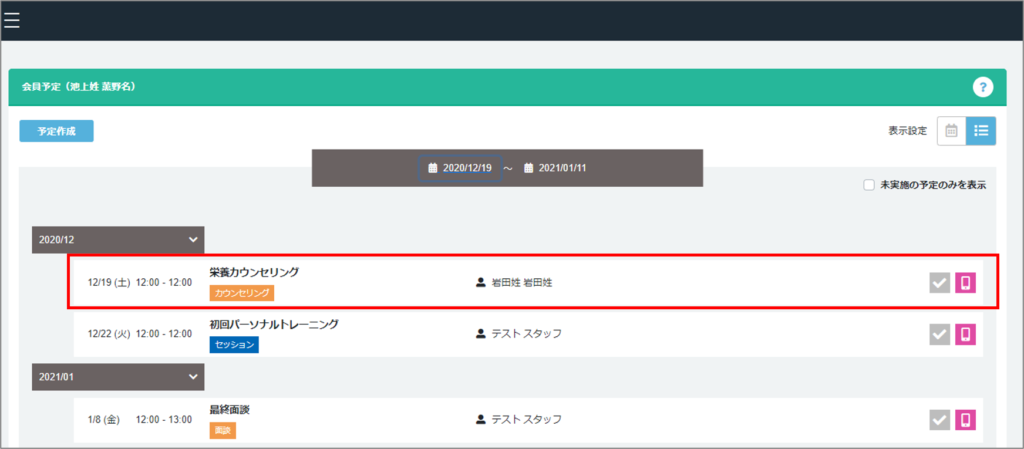Click the 12/19 (土) 12:00 - 12:00 time
This screenshot has height=449, width=1024.
[x=140, y=283]
